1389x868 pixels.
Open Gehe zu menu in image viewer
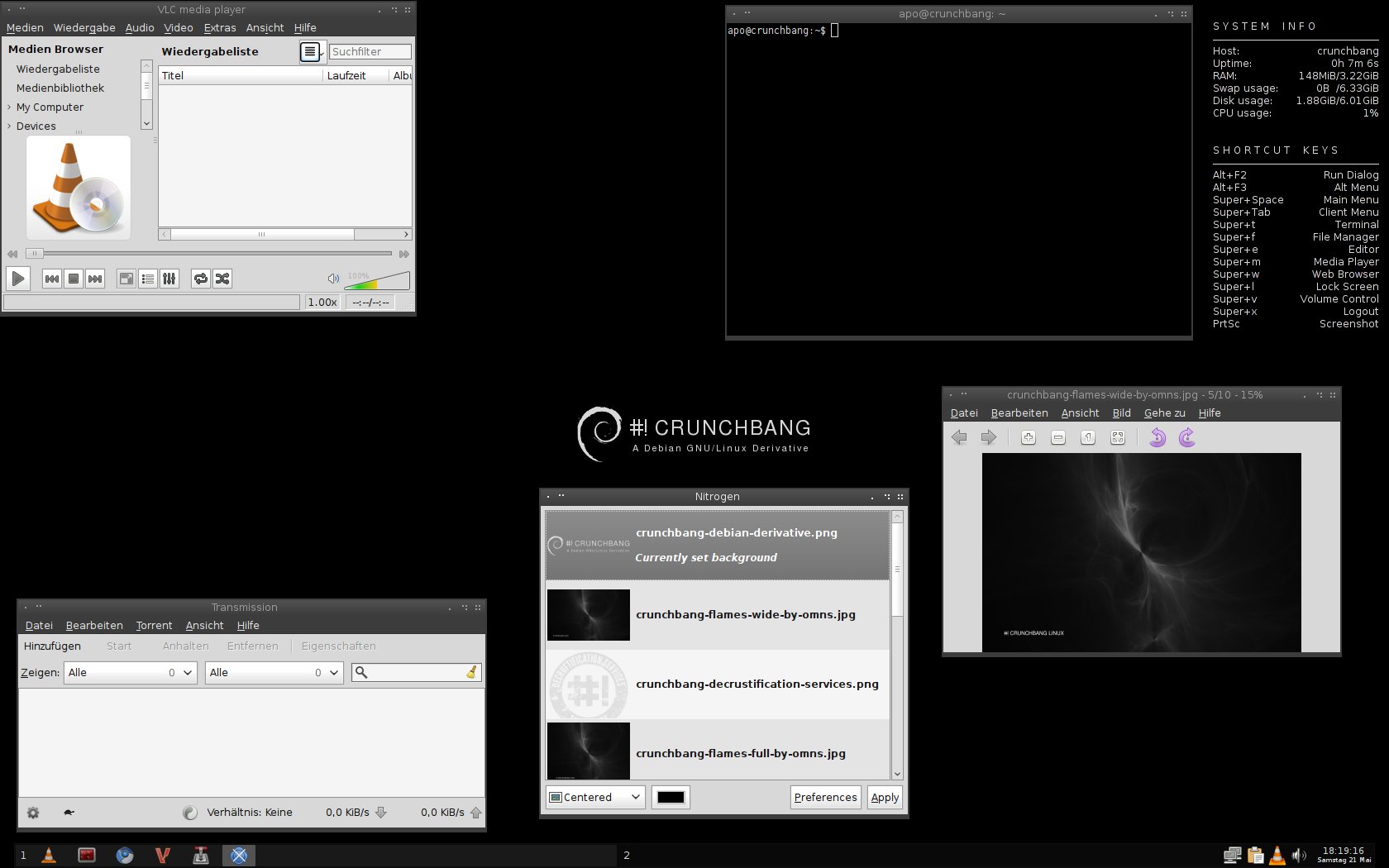pyautogui.click(x=1164, y=413)
